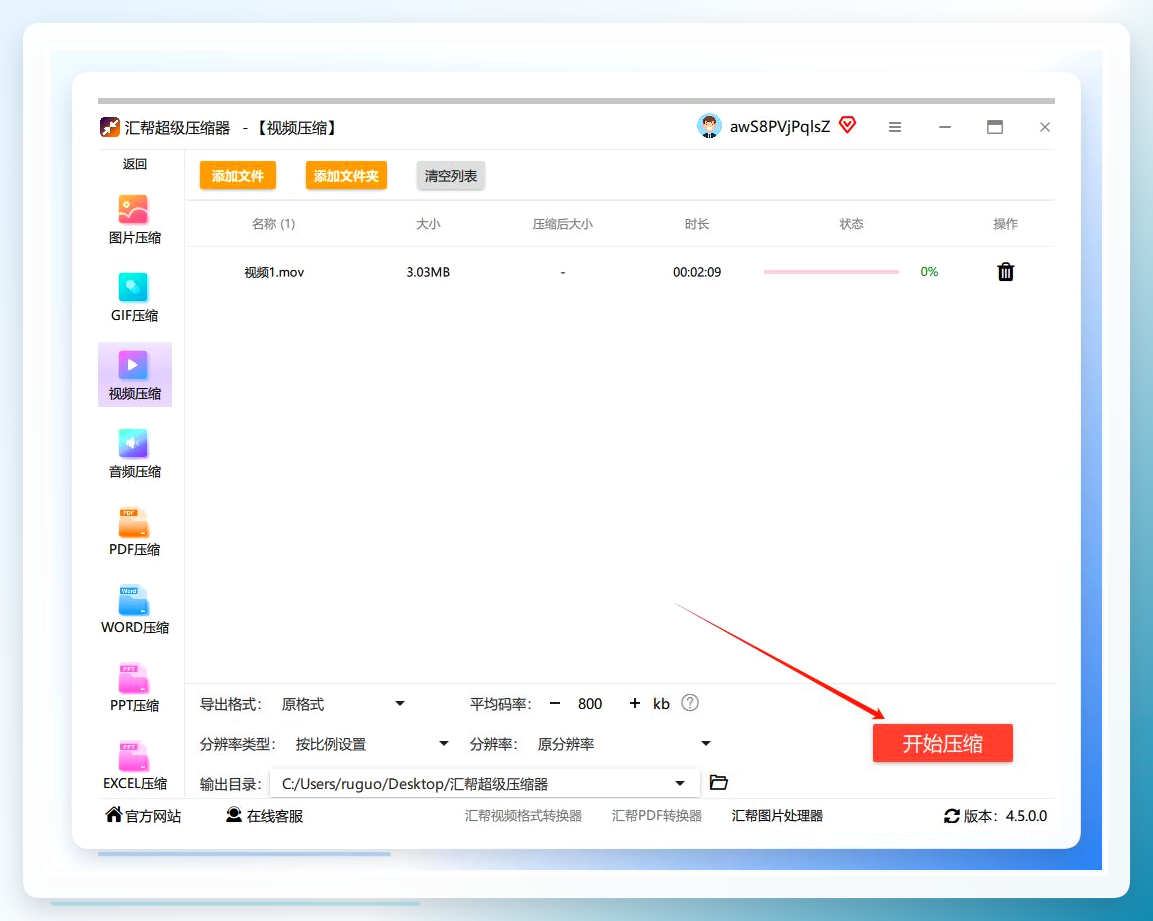Viewport: 1153px width, 921px height.
Task: Open the 图片压缩 image compression tool
Action: click(134, 219)
